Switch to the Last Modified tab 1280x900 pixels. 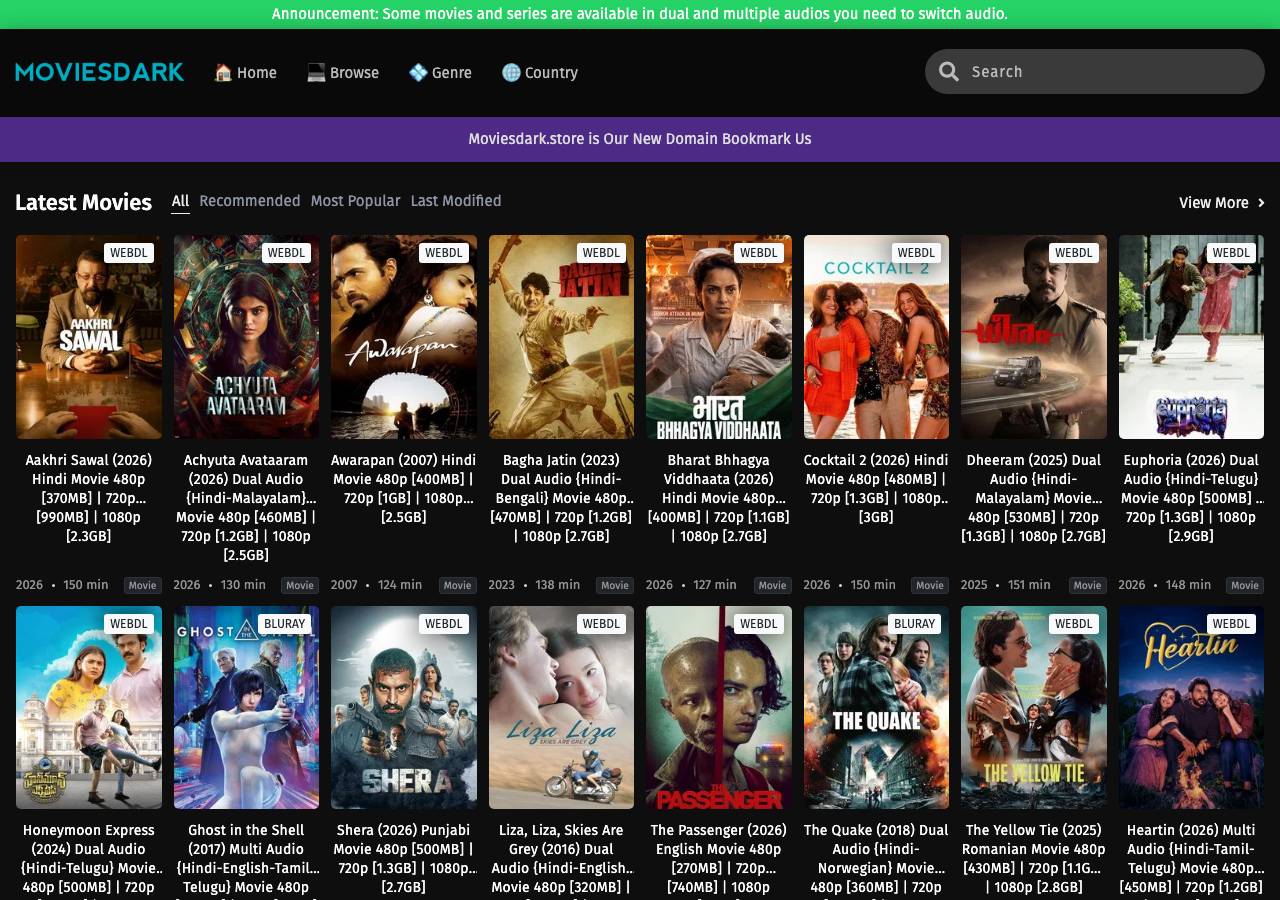click(456, 201)
